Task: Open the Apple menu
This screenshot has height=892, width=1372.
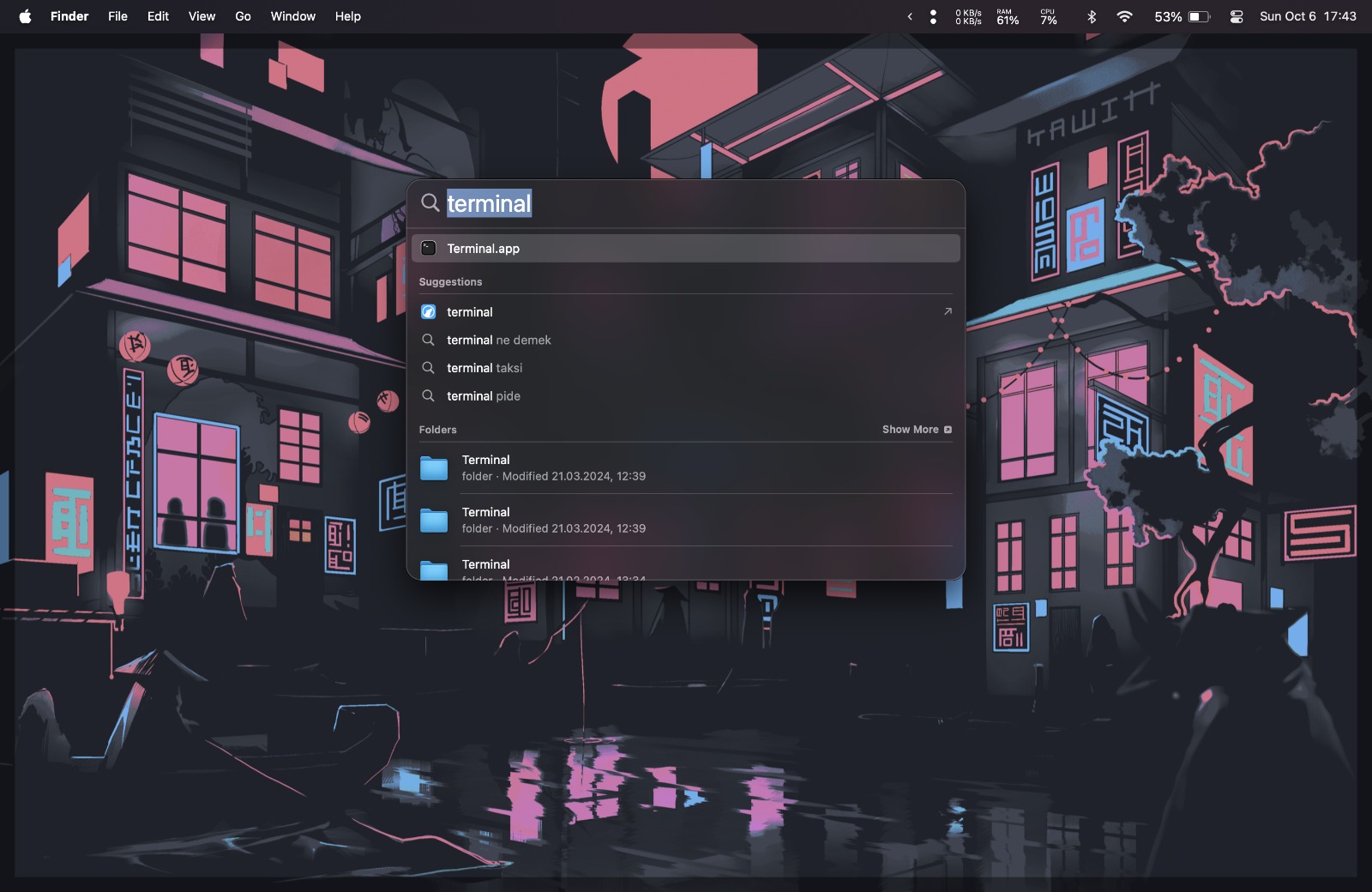Action: [25, 16]
